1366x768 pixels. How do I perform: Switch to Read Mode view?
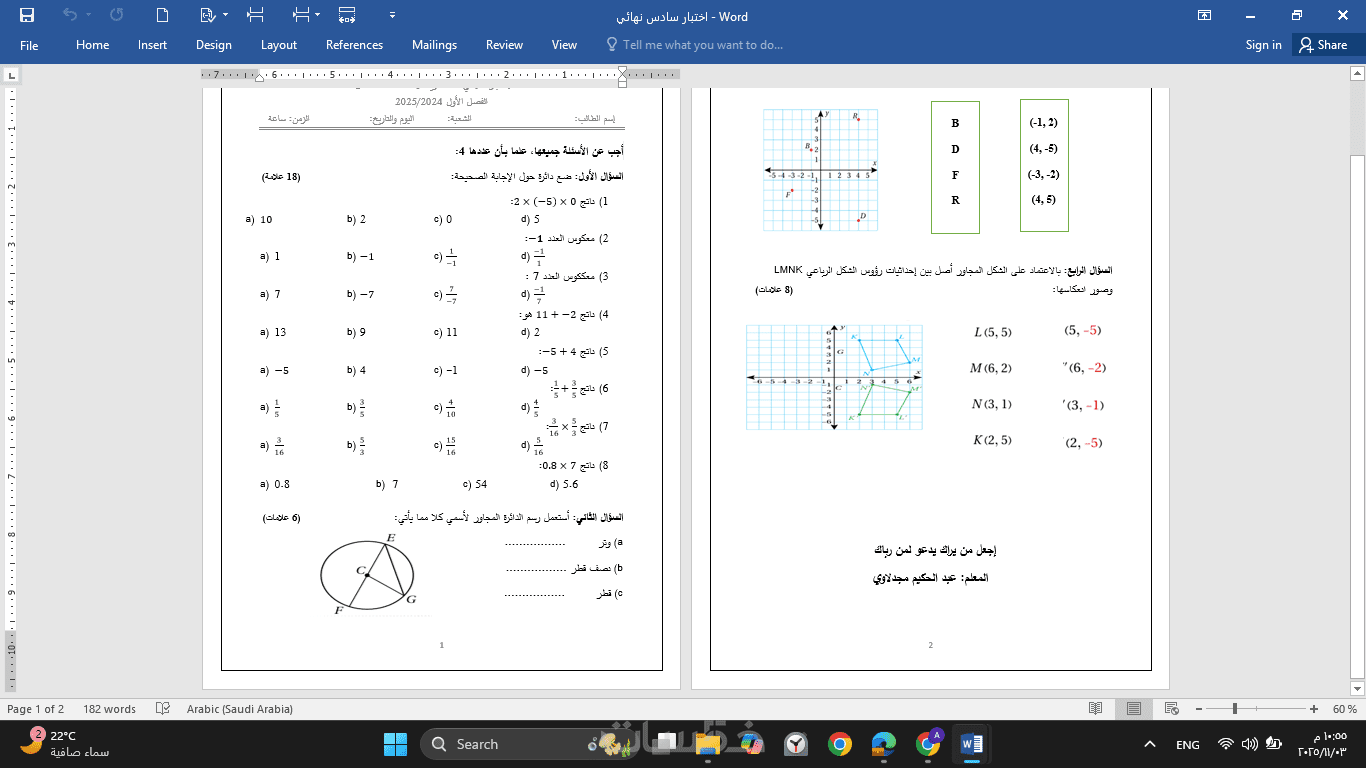(1096, 709)
